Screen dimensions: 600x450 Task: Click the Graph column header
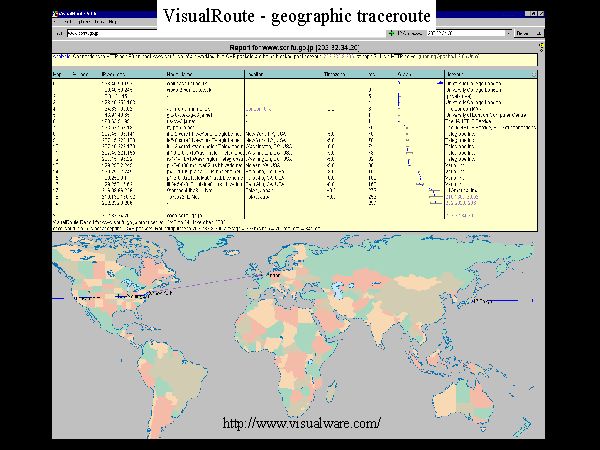point(404,74)
